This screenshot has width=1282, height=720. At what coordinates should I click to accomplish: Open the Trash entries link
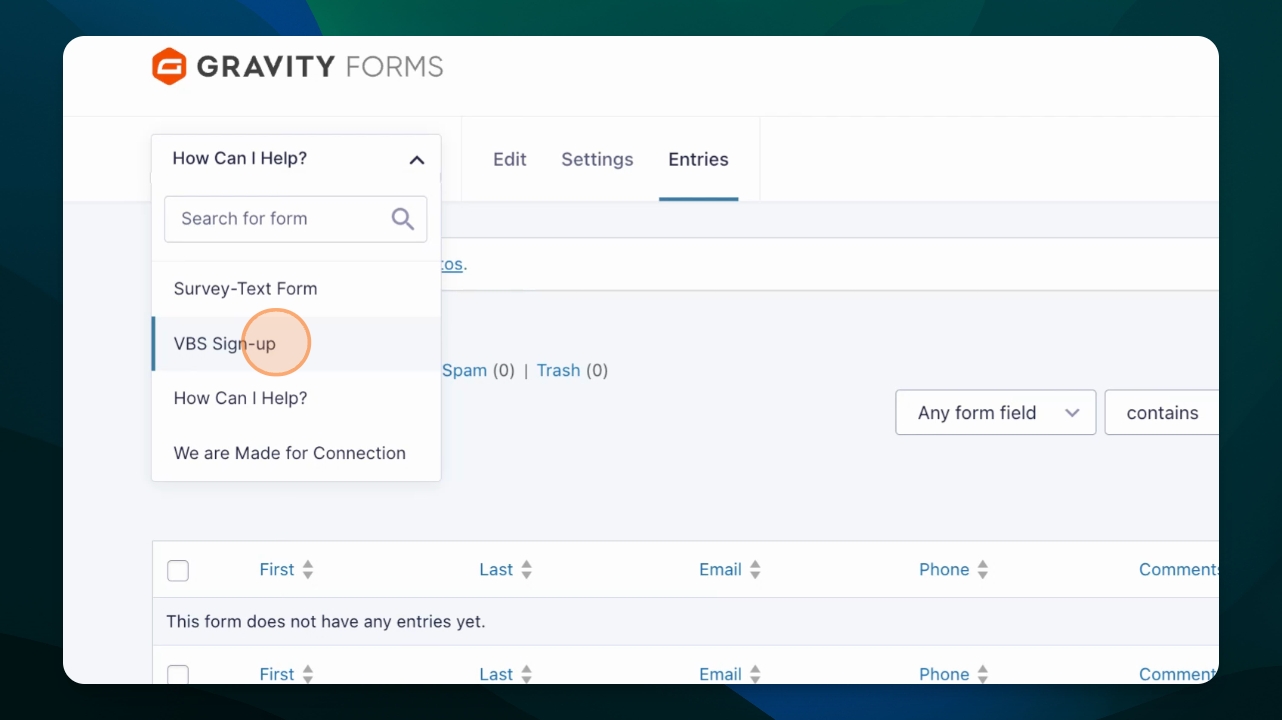coord(558,371)
